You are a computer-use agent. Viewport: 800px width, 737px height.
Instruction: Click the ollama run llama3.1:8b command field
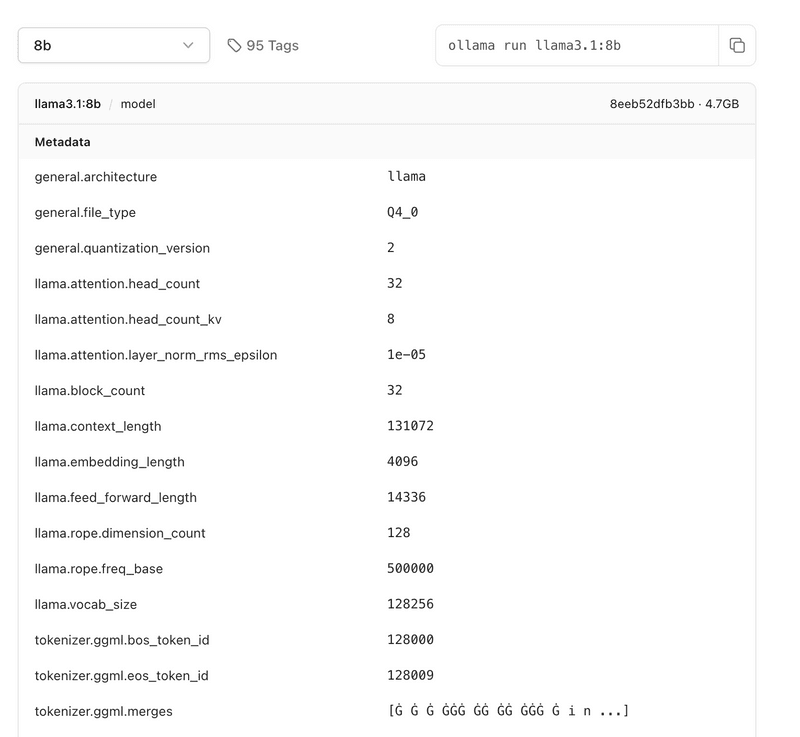(577, 45)
